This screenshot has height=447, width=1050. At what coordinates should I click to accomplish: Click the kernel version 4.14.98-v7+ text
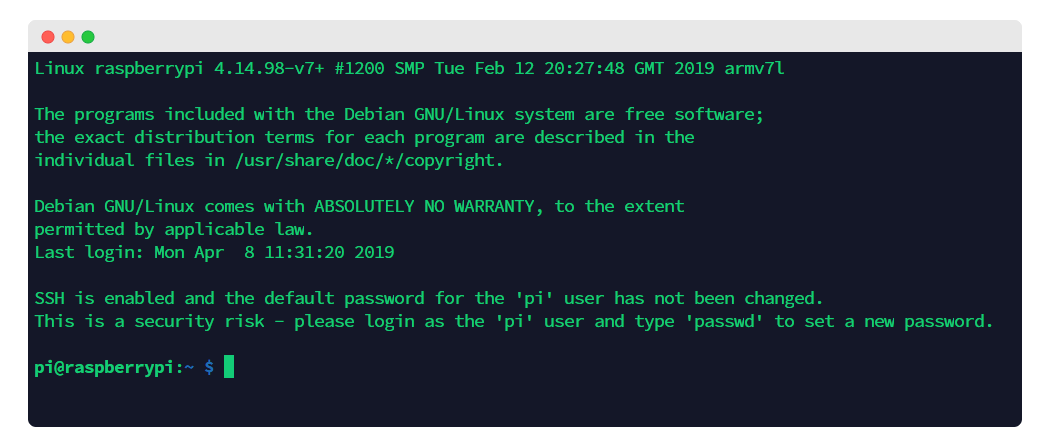pyautogui.click(x=269, y=68)
